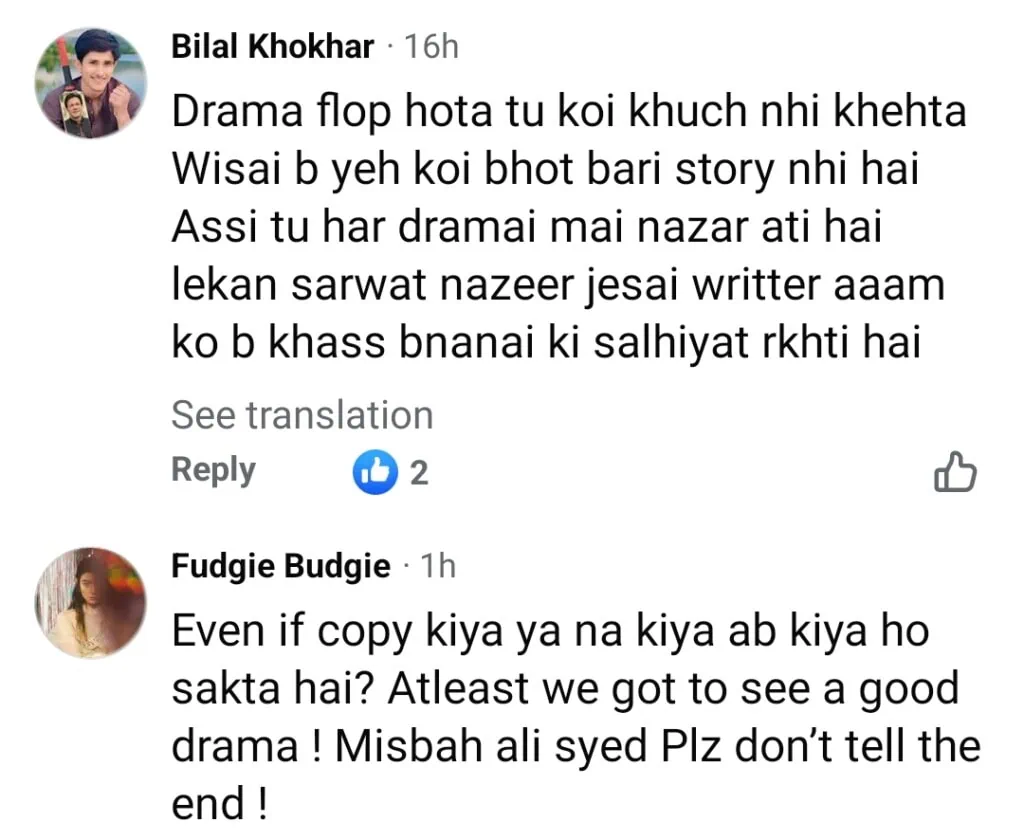
Task: Open the 16h timestamp on Bilal's comment
Action: [431, 46]
